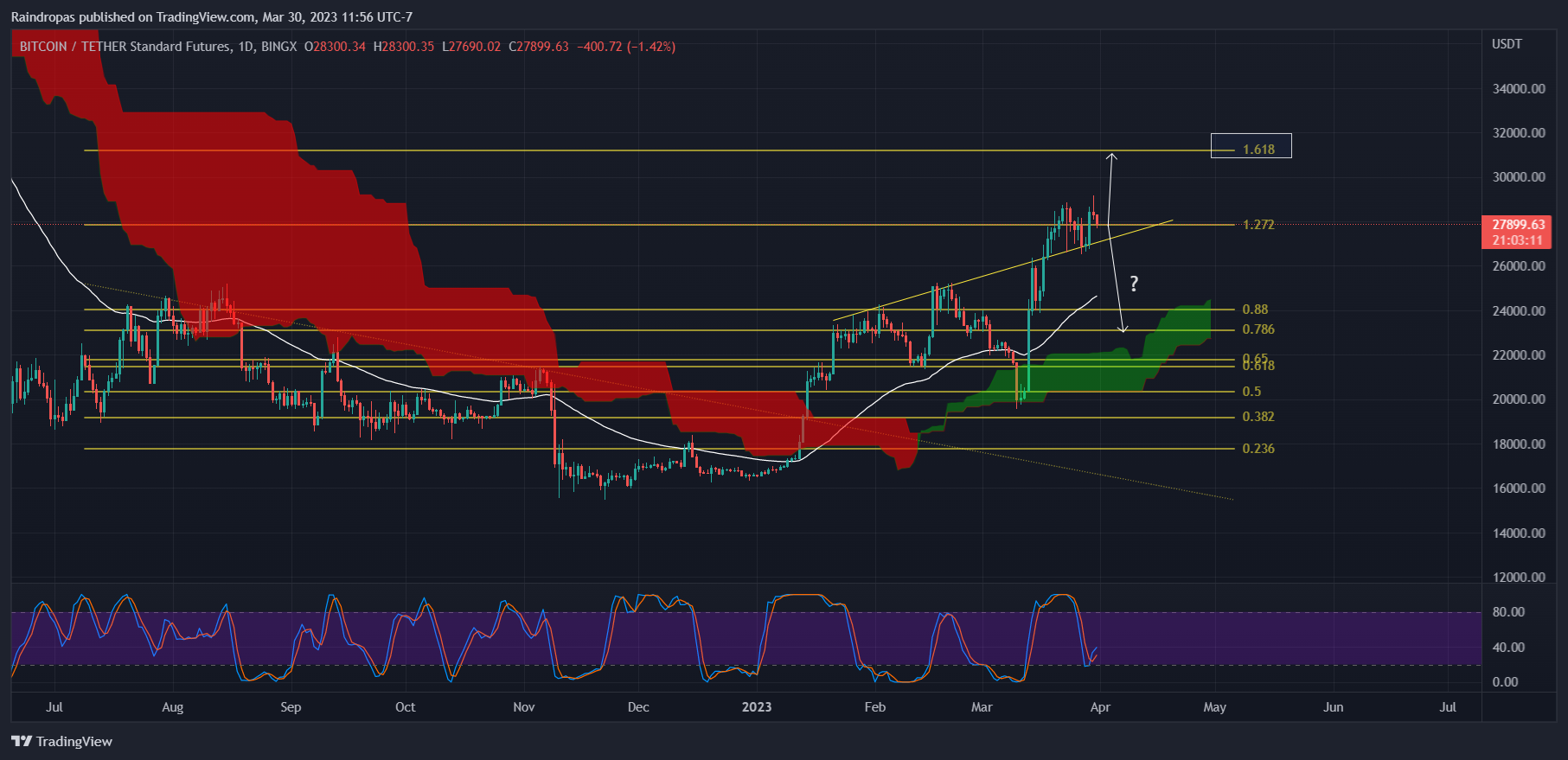This screenshot has width=1568, height=760.
Task: Click the 22000.00 price axis label
Action: [1519, 355]
